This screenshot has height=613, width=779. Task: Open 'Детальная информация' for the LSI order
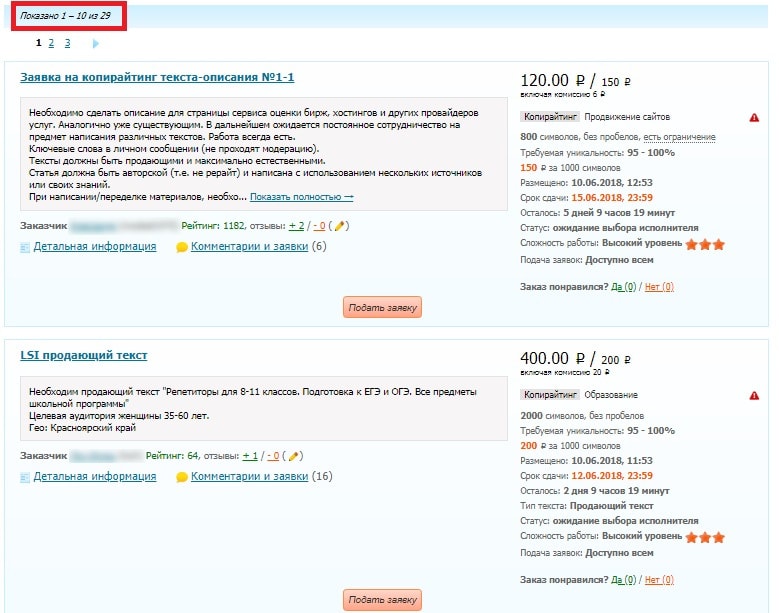pos(94,476)
